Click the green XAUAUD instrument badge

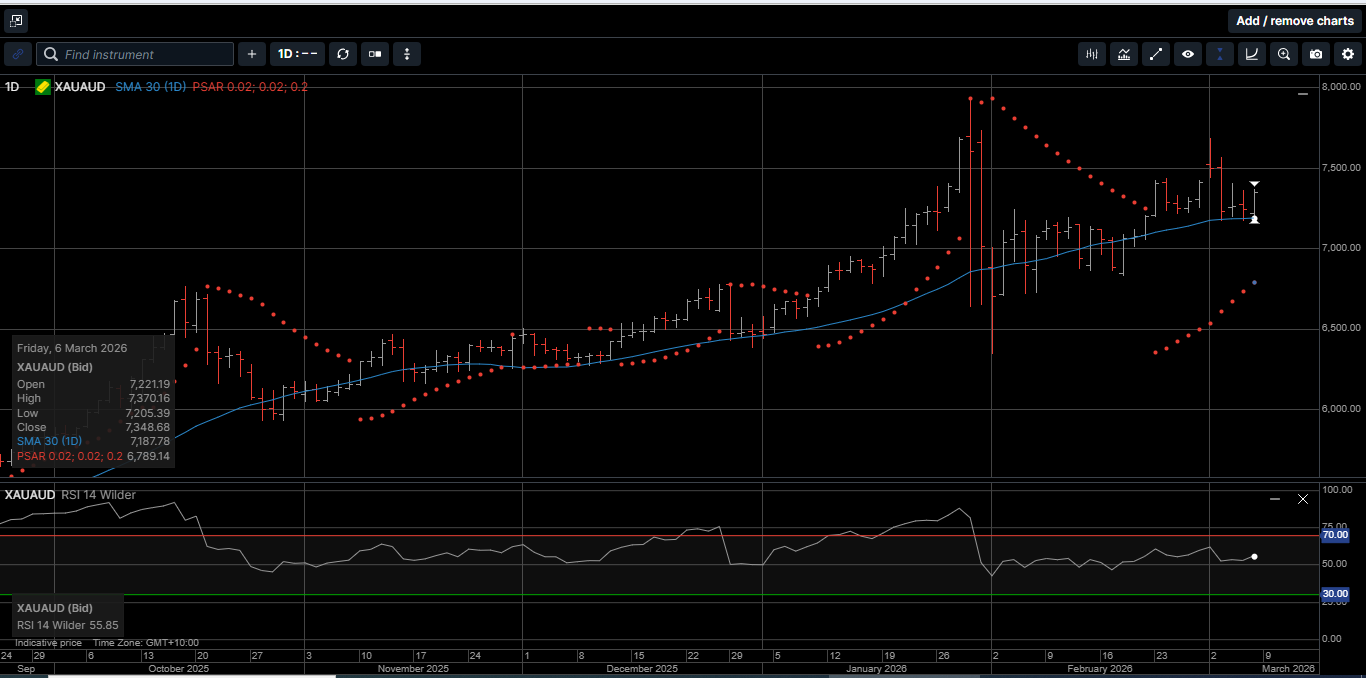pos(42,87)
